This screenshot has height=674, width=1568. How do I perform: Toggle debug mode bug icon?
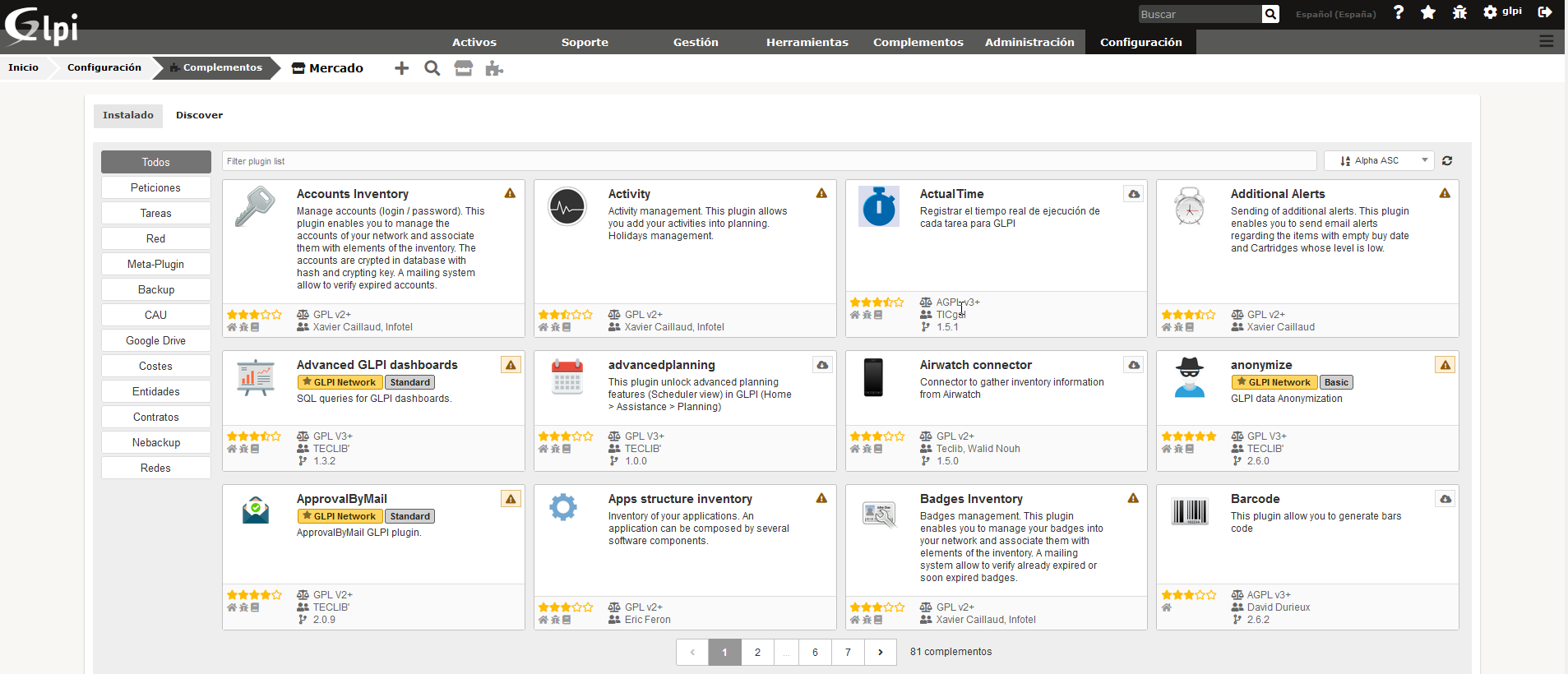coord(1459,12)
